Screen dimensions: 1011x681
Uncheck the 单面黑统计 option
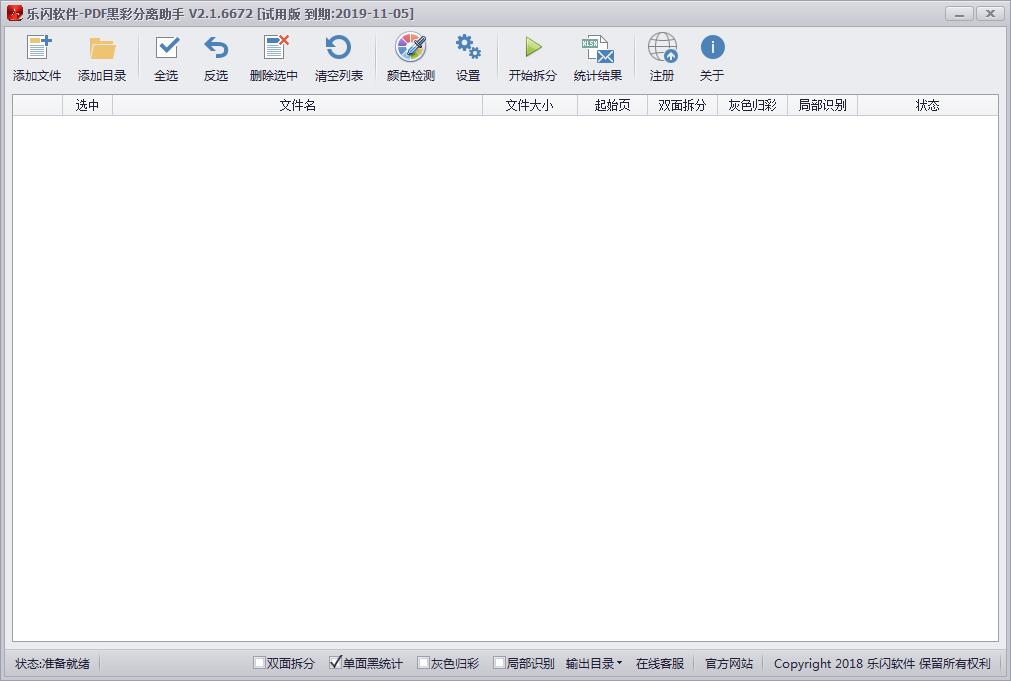pyautogui.click(x=336, y=663)
